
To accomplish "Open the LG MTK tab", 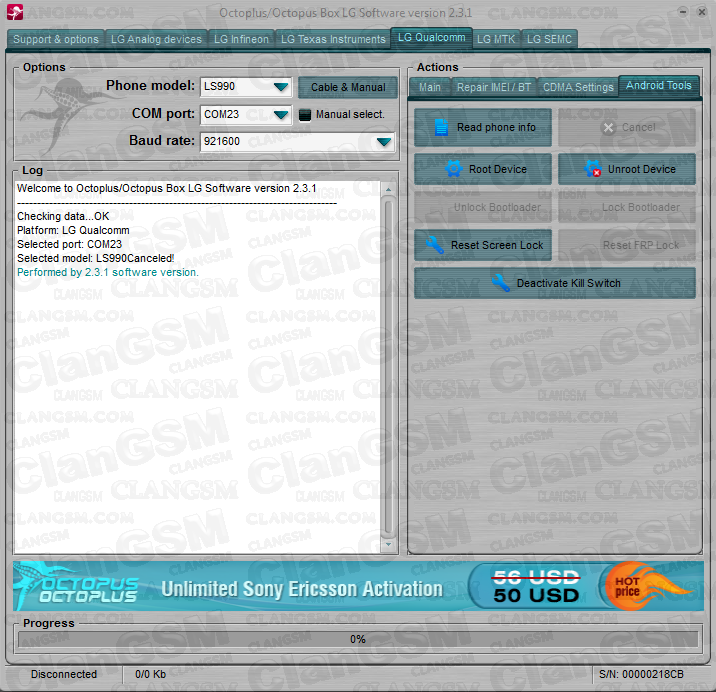I will click(496, 39).
